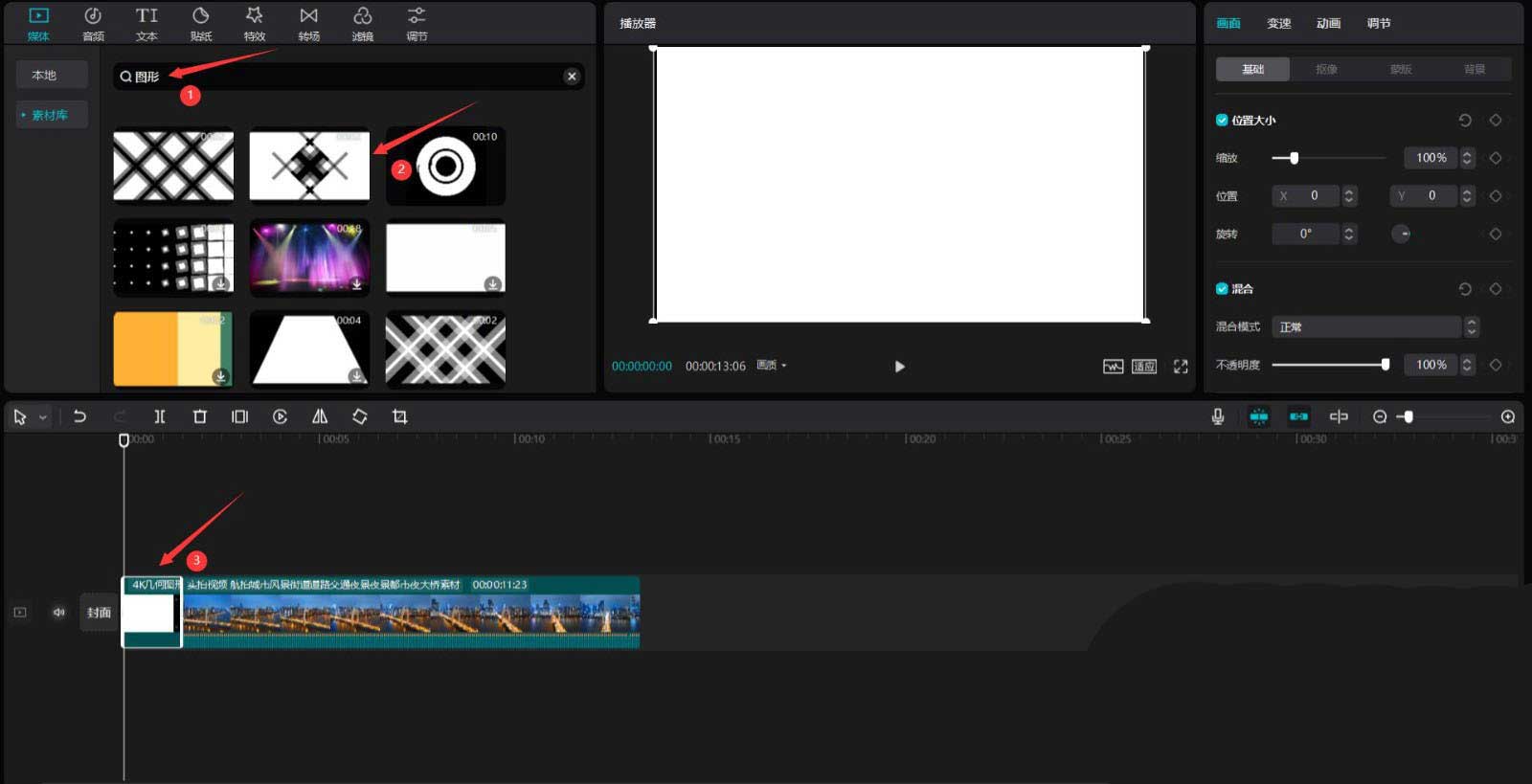Select the concentric circle shape thumbnail

445,167
